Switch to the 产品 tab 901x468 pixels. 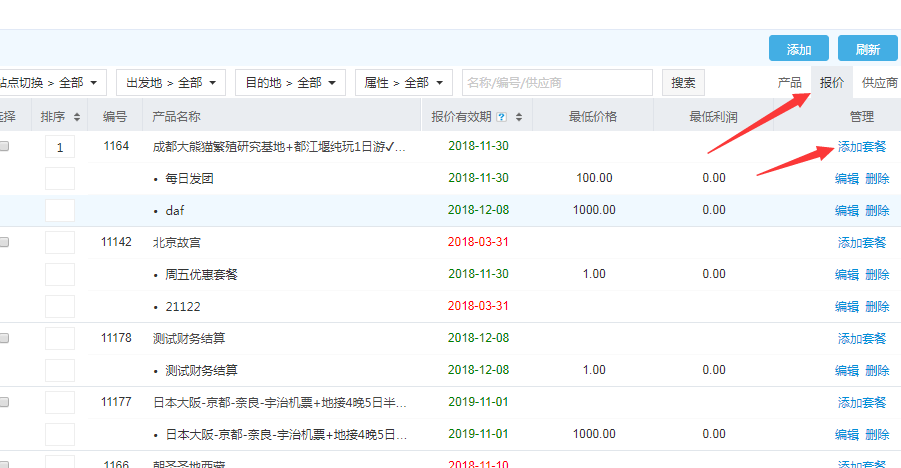point(790,83)
